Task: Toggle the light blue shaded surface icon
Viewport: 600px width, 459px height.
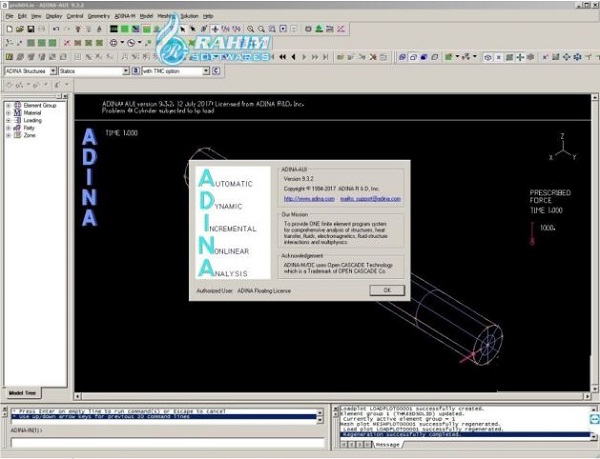Action: [402, 57]
